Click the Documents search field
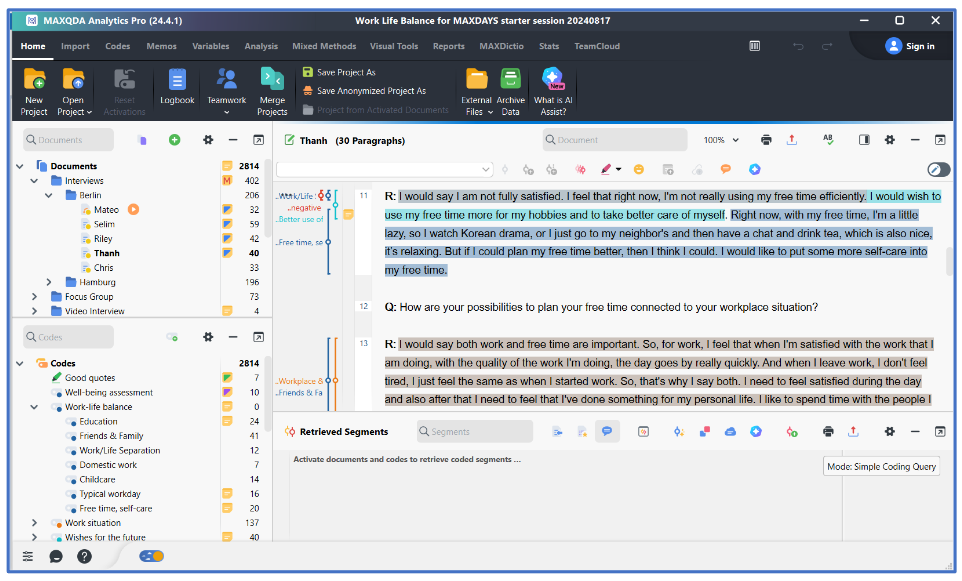 point(69,140)
